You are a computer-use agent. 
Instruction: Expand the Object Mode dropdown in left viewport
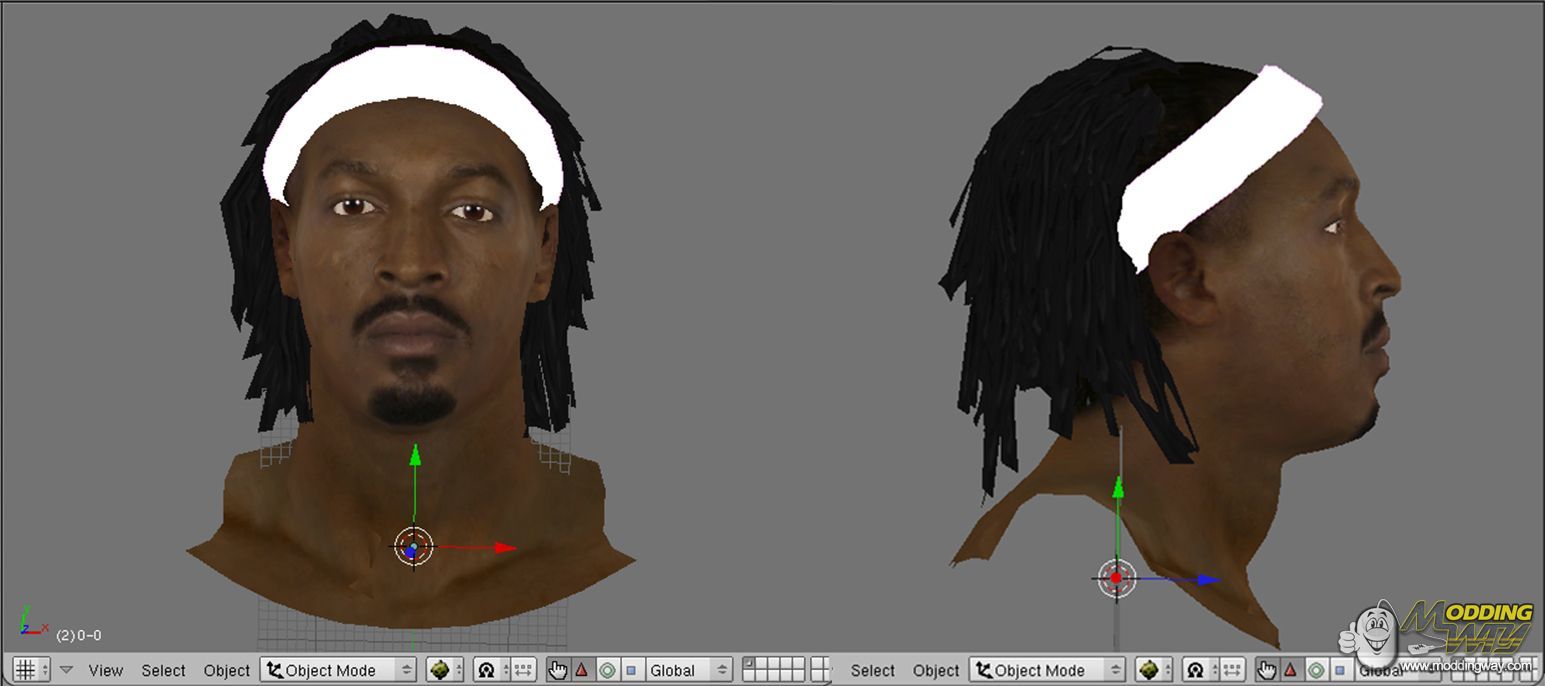pyautogui.click(x=339, y=670)
